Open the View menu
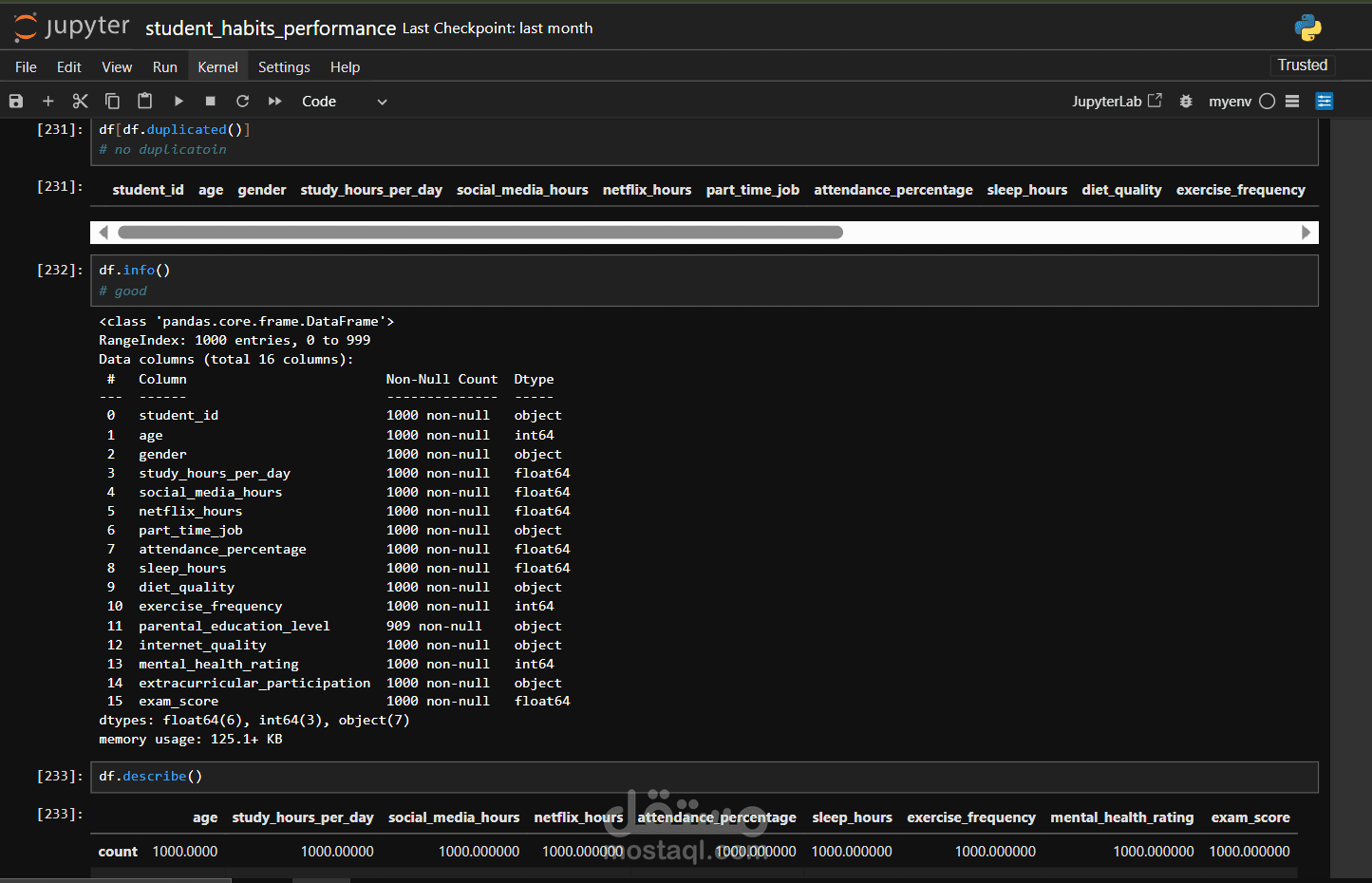This screenshot has width=1372, height=883. pos(117,67)
